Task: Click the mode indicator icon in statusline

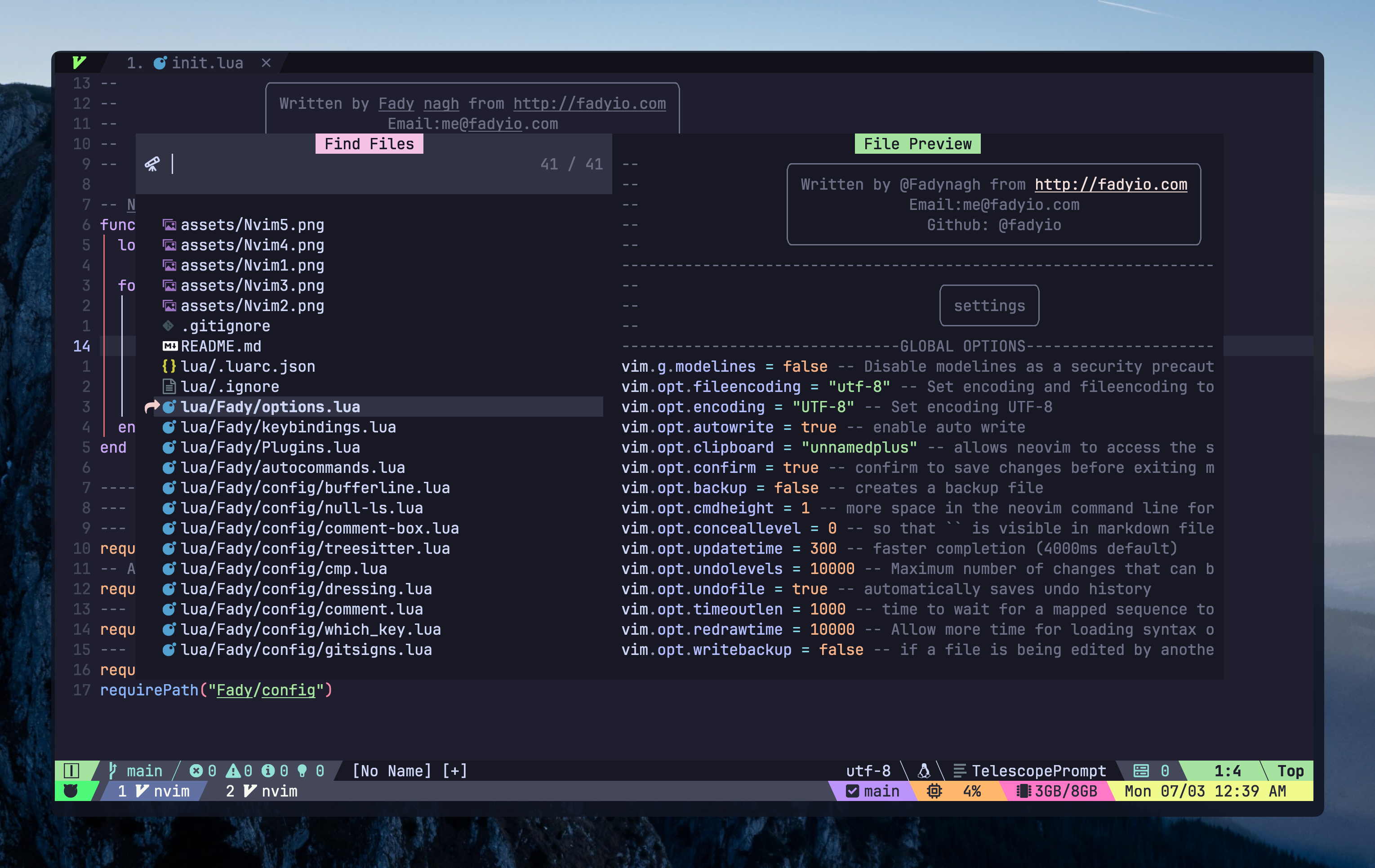Action: point(72,771)
